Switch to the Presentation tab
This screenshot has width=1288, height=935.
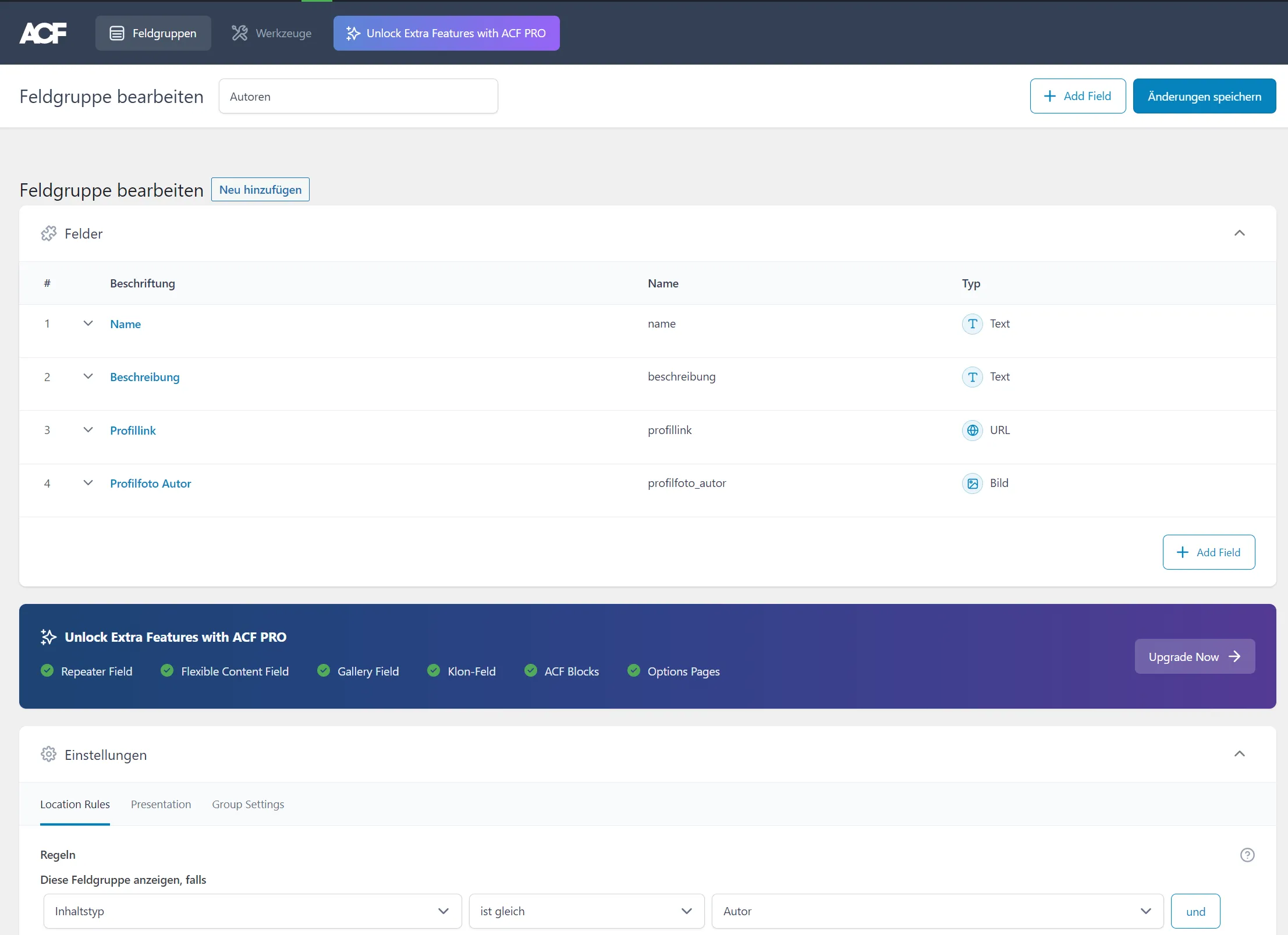coord(161,804)
